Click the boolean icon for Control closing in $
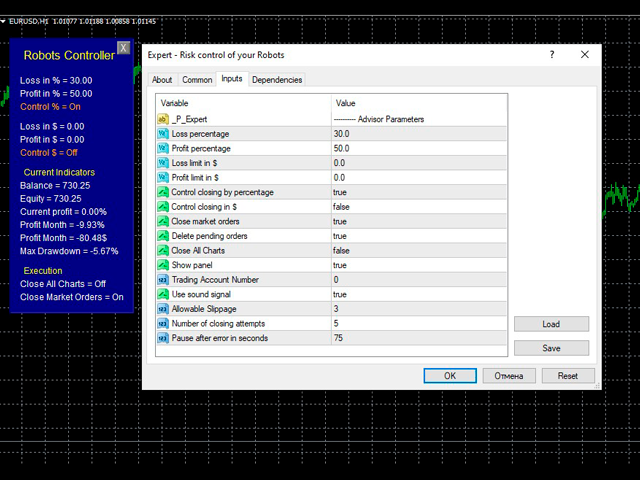 coord(163,207)
